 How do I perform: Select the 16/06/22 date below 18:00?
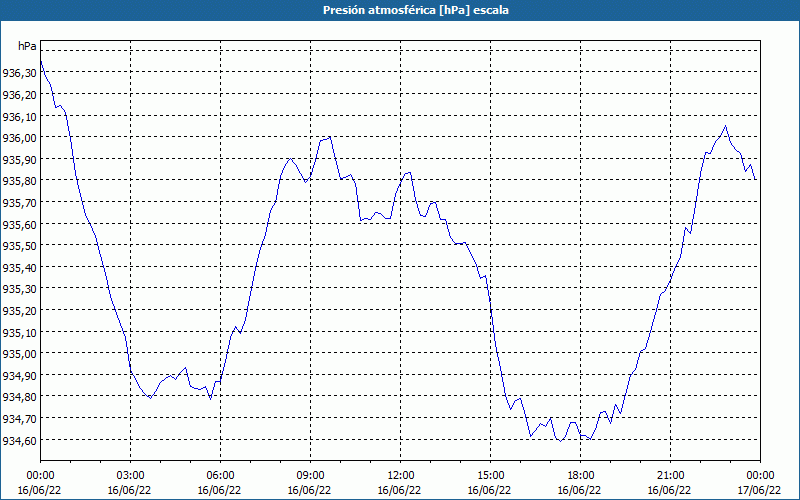(x=579, y=490)
